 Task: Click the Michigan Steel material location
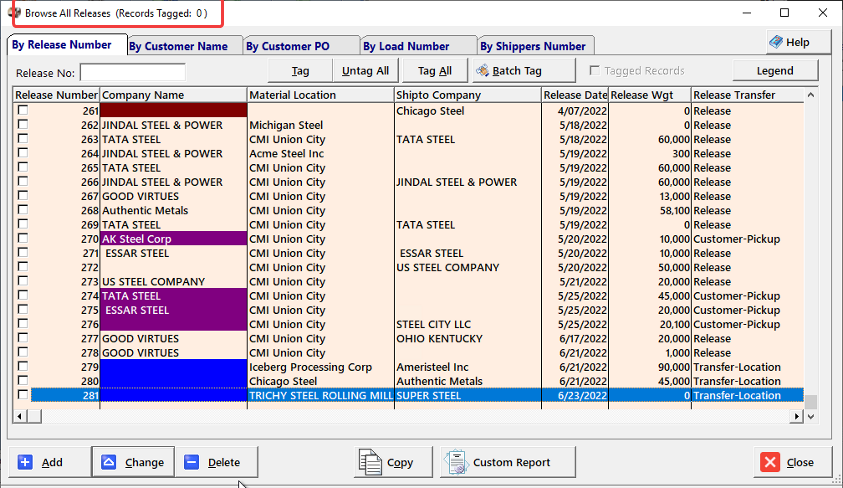point(286,125)
